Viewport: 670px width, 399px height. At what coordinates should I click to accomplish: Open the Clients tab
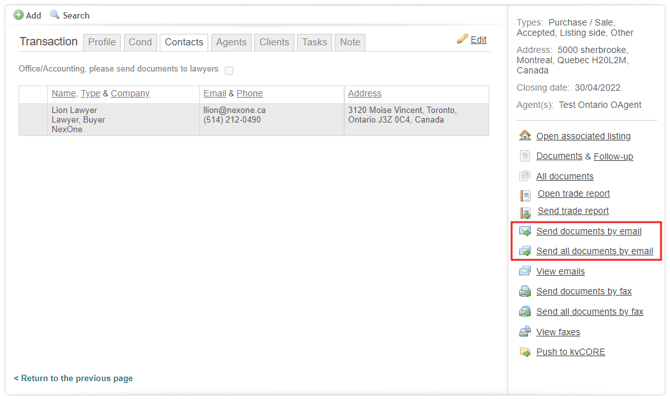click(274, 42)
